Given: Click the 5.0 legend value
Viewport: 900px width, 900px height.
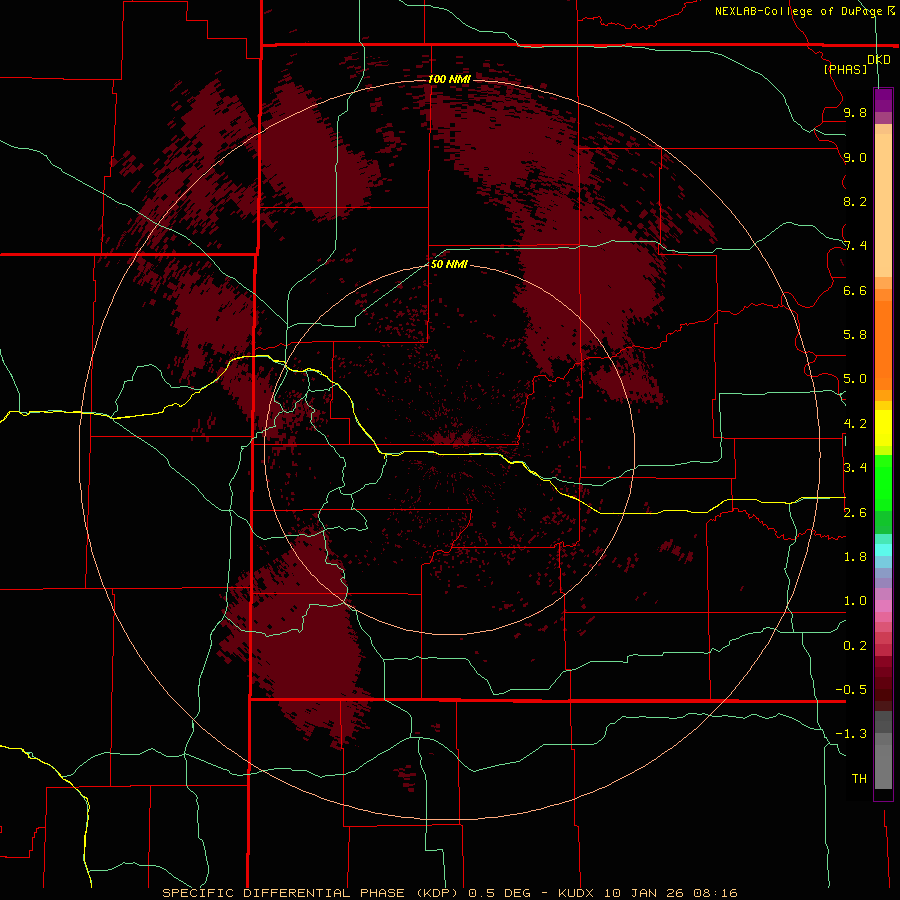Looking at the screenshot, I should click(x=855, y=379).
